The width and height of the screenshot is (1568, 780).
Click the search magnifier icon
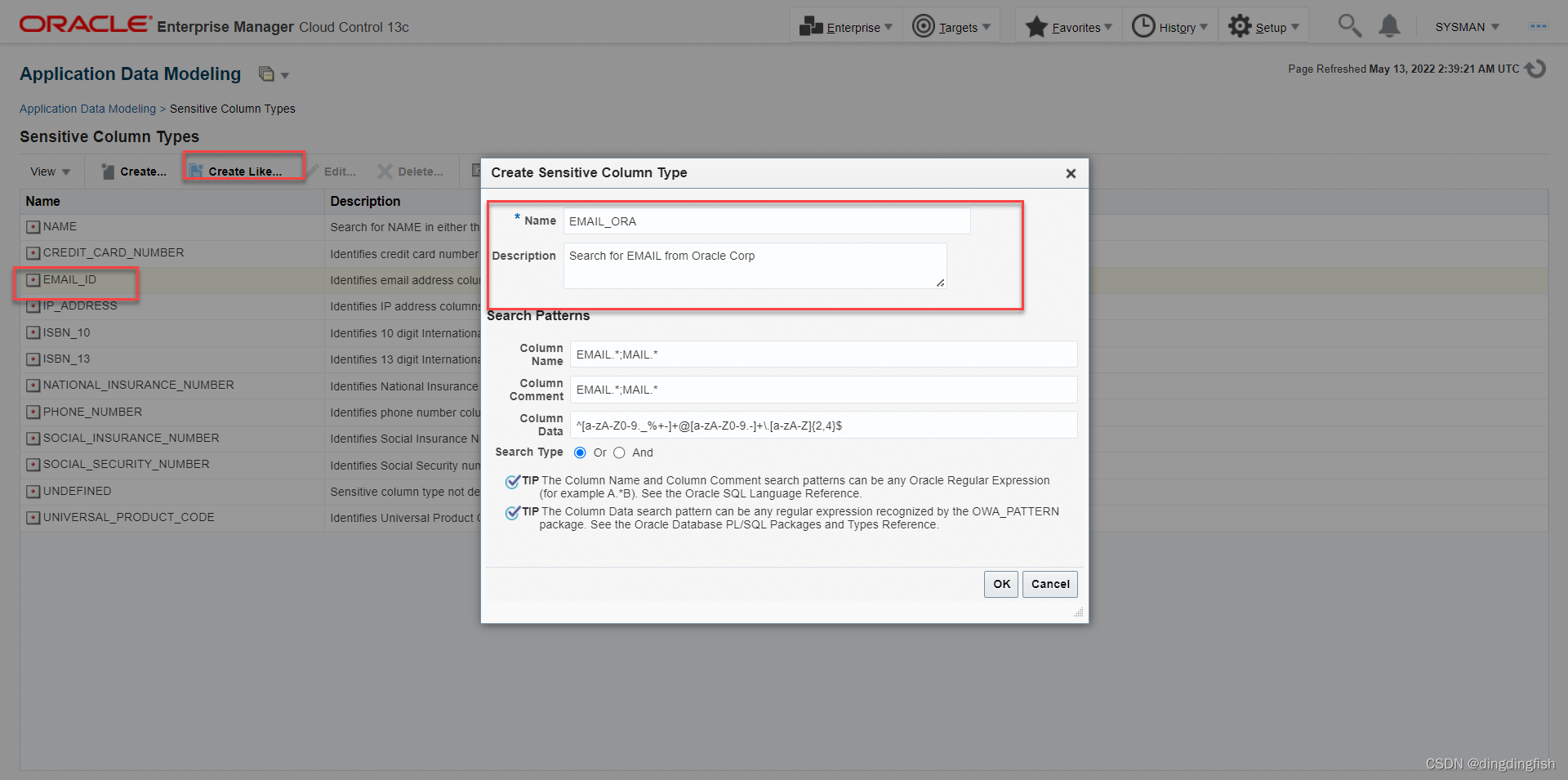point(1350,26)
